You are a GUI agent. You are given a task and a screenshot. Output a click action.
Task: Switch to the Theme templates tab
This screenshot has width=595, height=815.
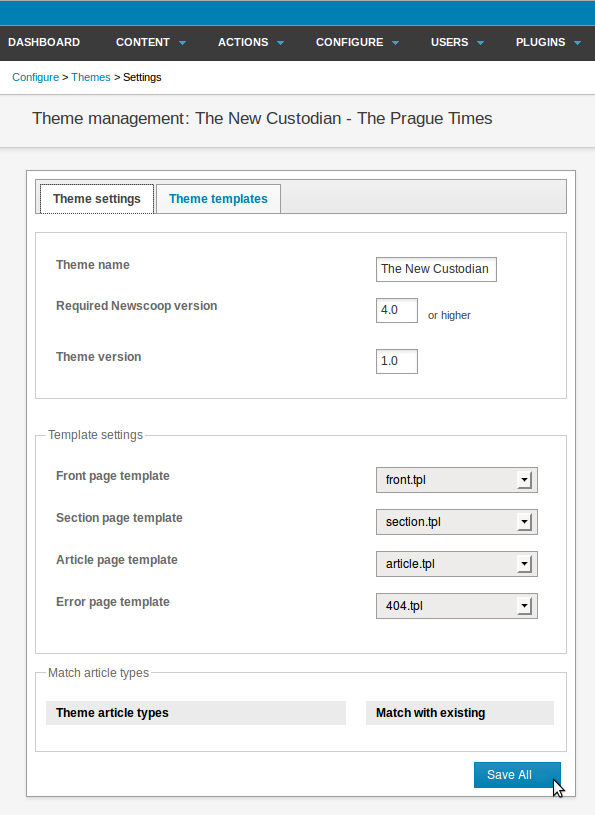pos(218,199)
